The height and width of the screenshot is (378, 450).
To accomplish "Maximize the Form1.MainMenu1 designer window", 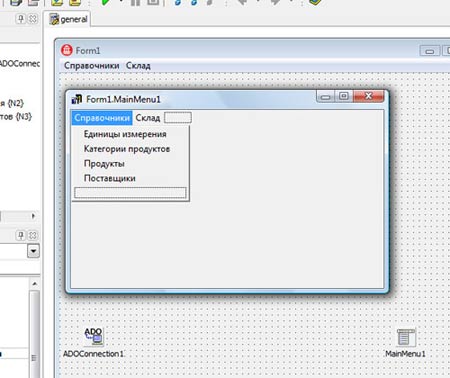I will click(344, 97).
